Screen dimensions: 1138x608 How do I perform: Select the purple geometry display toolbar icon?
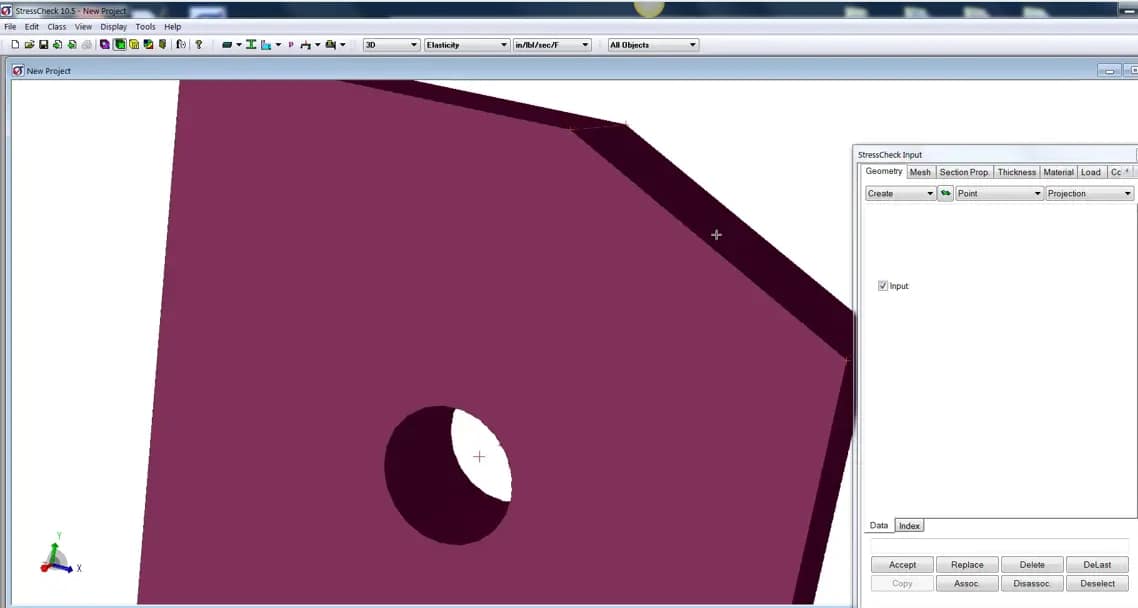point(105,44)
